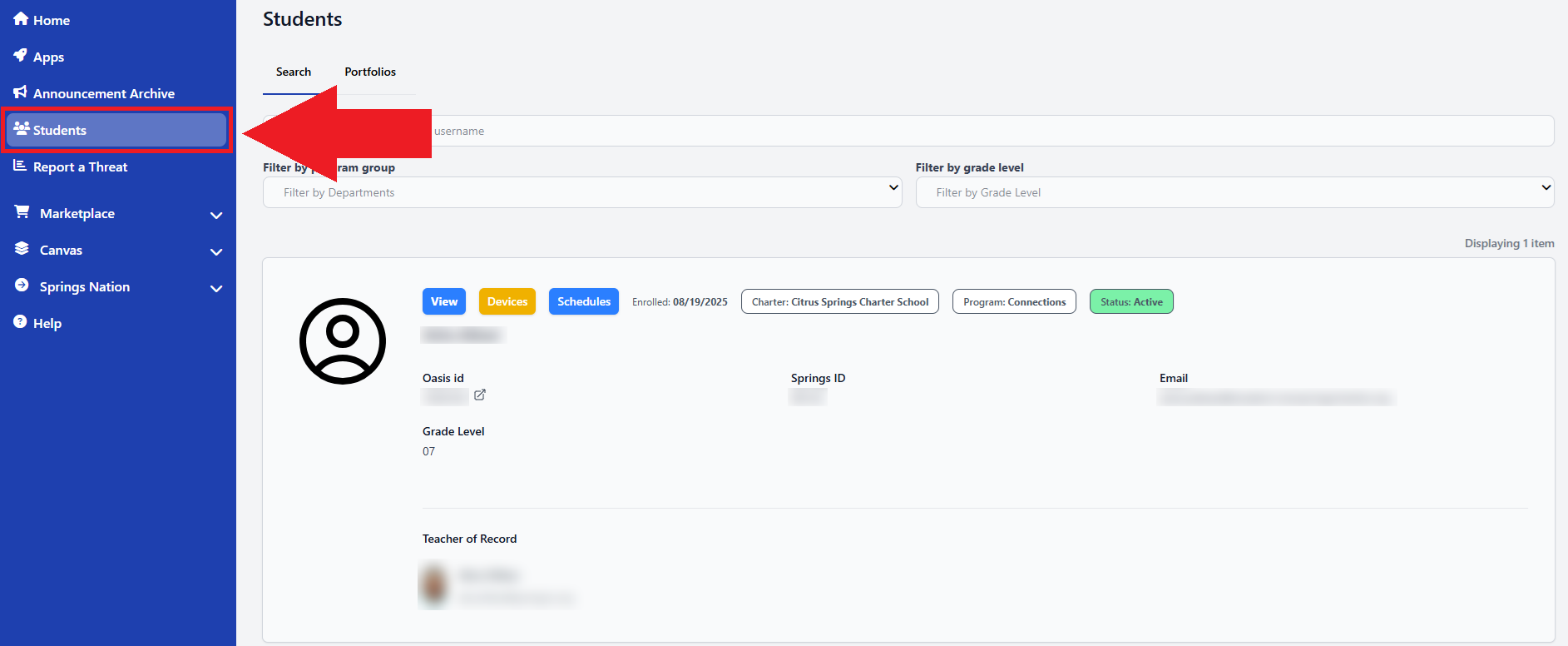Click the Marketplace shopping cart icon
The height and width of the screenshot is (646, 1568).
(22, 212)
